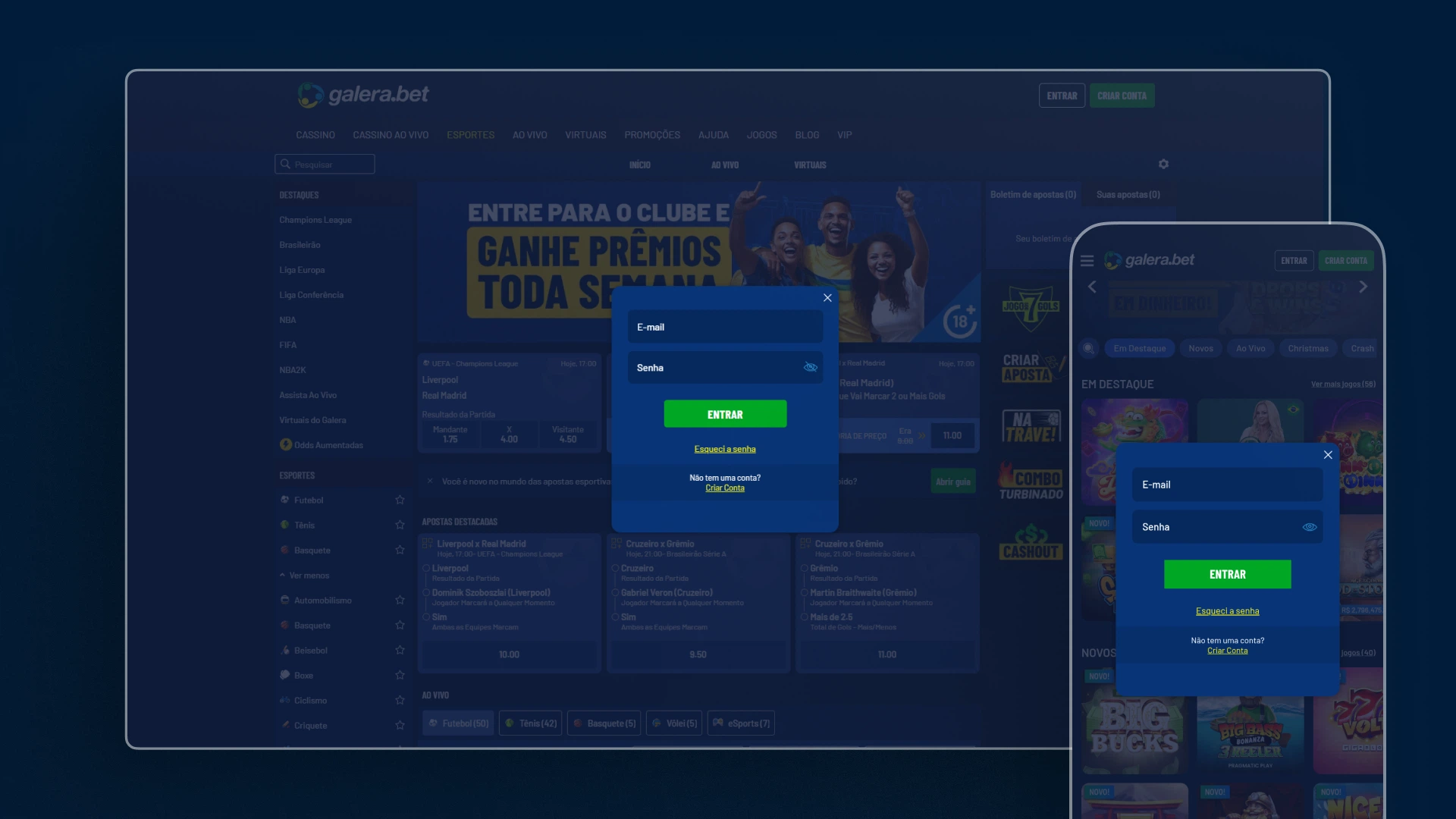
Task: Toggle password visibility eye icon
Action: (810, 367)
